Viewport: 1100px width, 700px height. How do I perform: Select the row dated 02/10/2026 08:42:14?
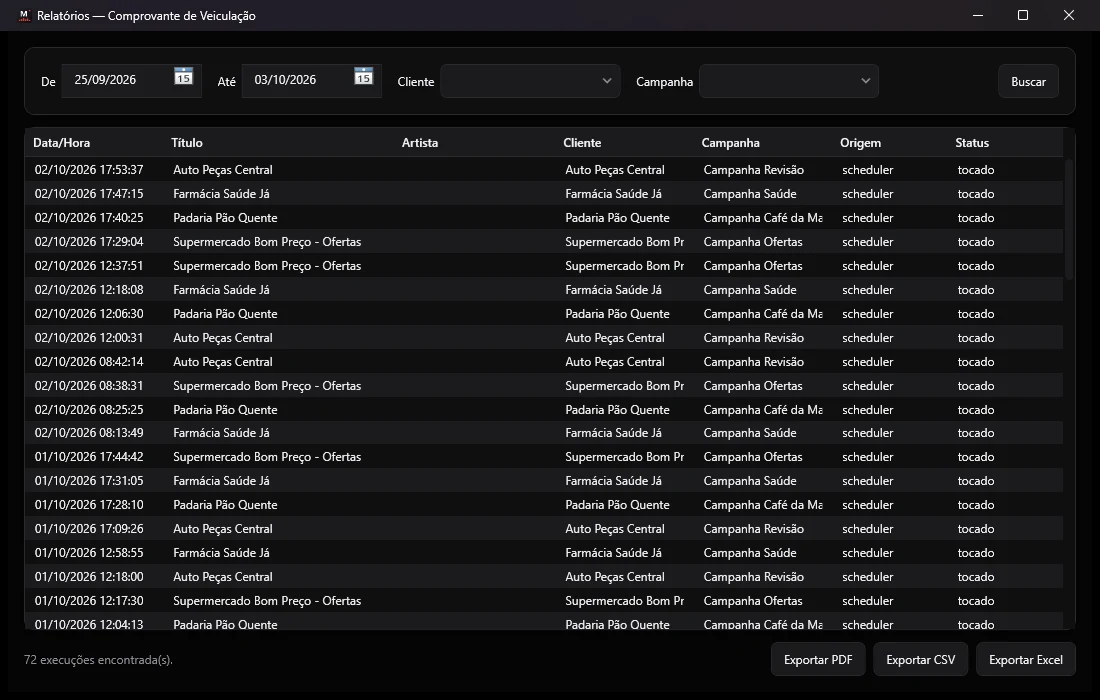point(544,361)
